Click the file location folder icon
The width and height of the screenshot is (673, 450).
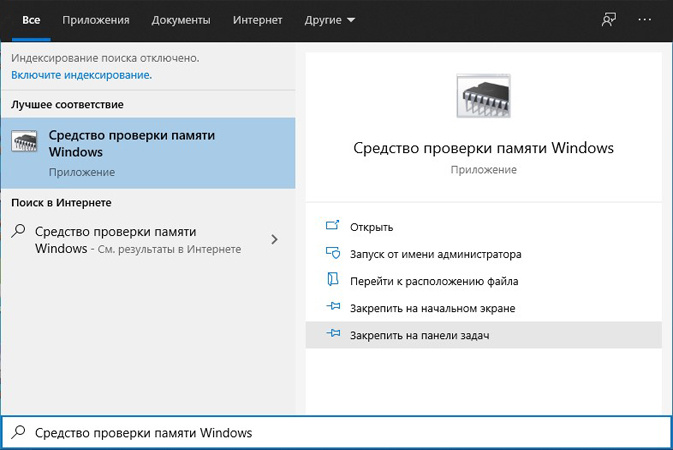[333, 280]
